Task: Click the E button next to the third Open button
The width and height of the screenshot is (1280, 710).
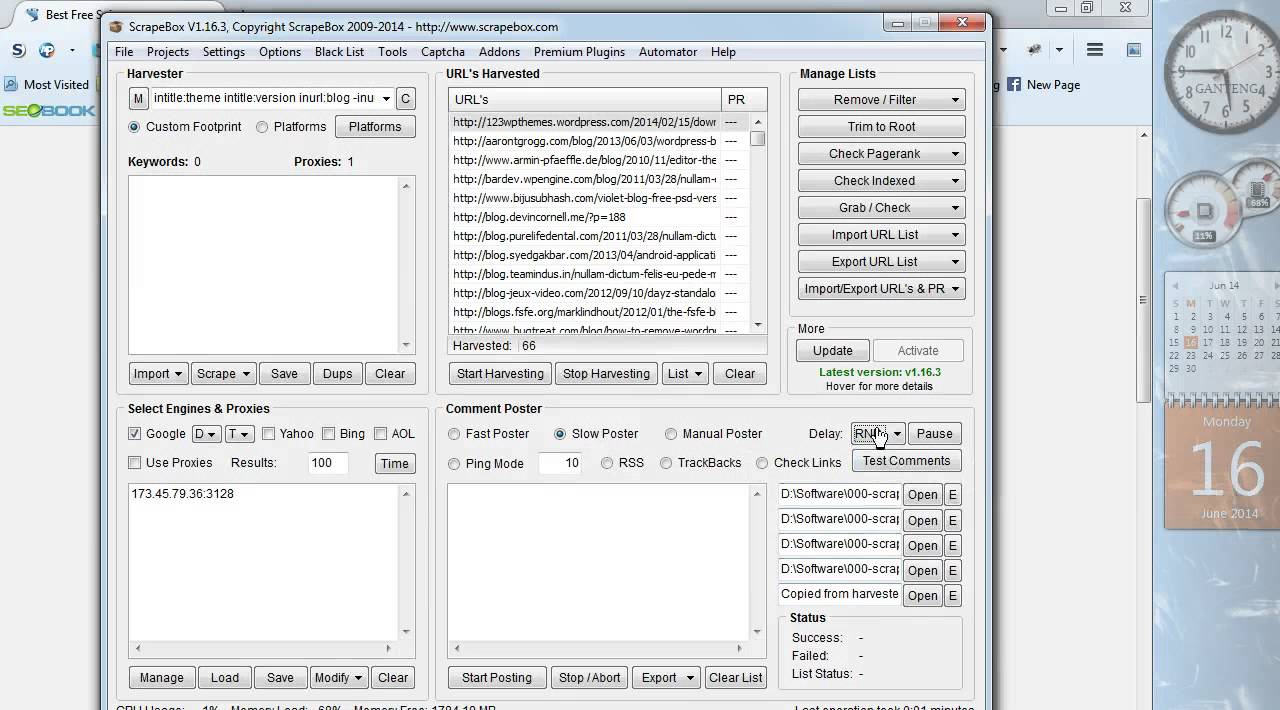Action: pos(952,545)
